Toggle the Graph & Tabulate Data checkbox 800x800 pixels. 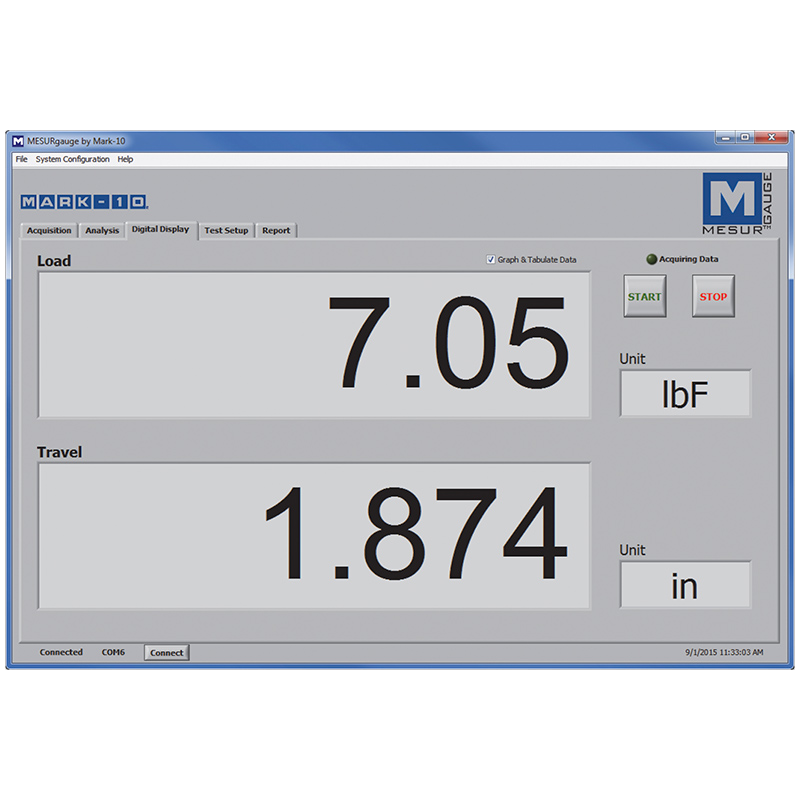click(491, 260)
